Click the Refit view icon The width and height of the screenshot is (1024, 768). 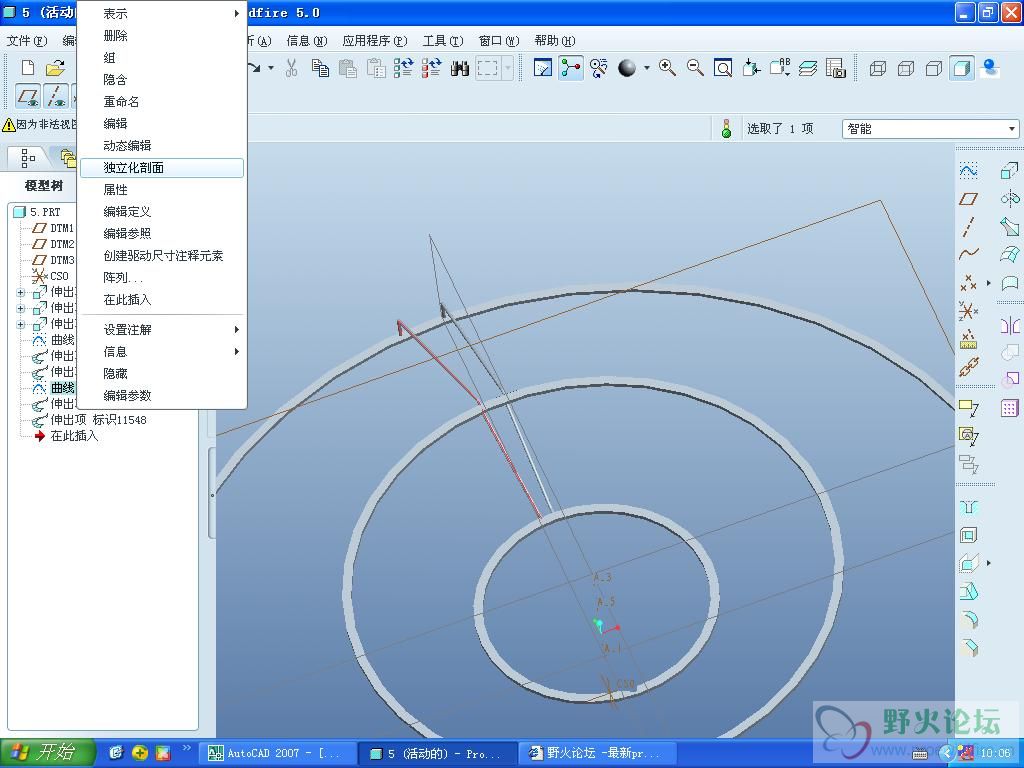(x=723, y=68)
